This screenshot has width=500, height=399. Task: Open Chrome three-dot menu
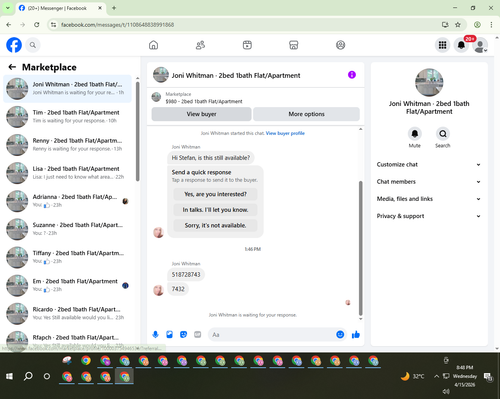click(491, 25)
